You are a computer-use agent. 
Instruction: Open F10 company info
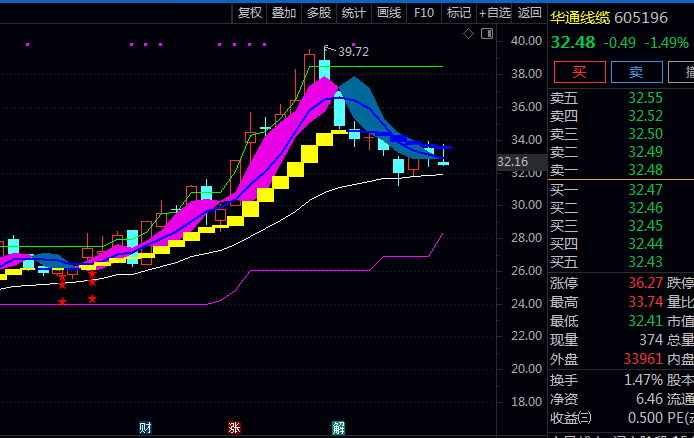pos(424,12)
